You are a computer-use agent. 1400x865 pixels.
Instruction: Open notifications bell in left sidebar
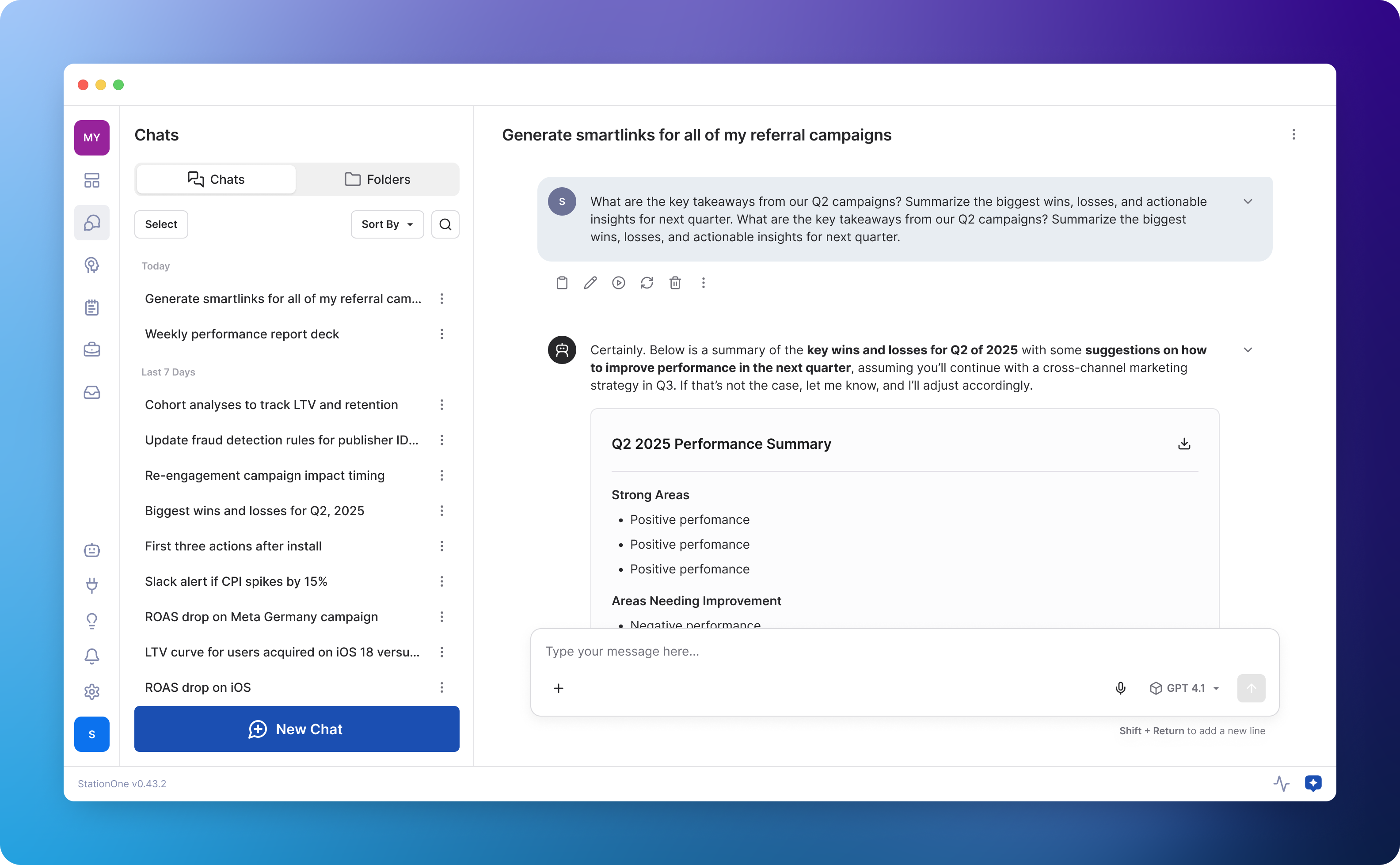(91, 656)
